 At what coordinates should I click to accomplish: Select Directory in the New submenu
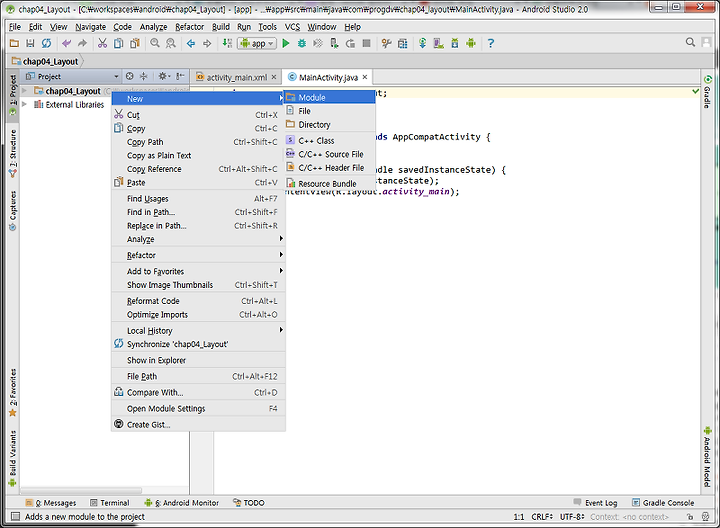tap(330, 124)
